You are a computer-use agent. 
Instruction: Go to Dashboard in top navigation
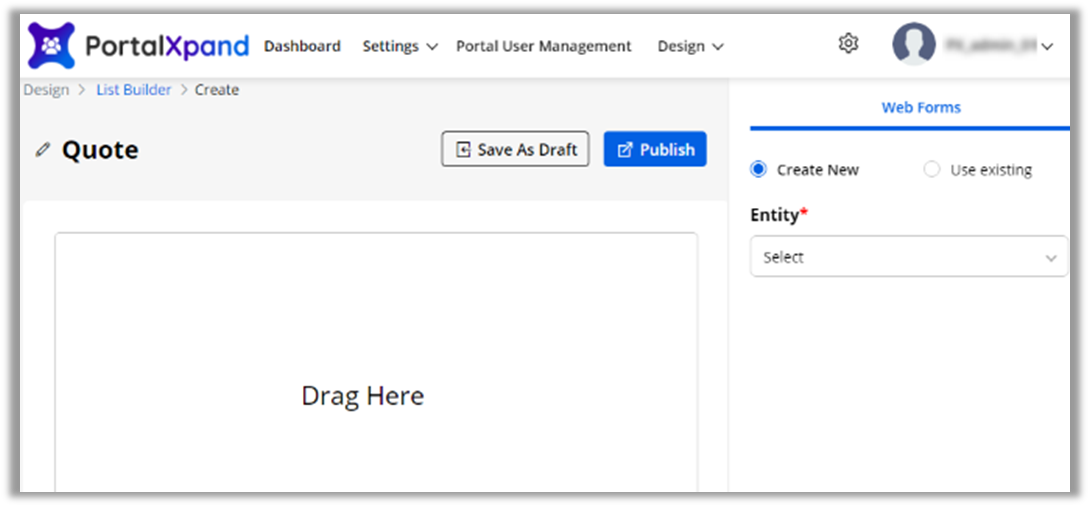tap(302, 46)
